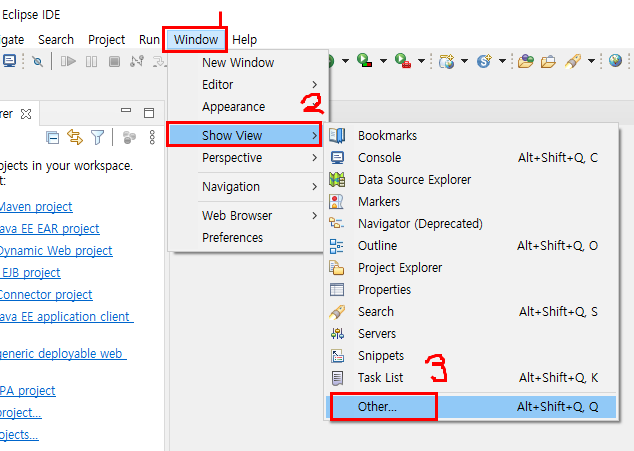Click Other... in Show View submenu

click(471, 407)
